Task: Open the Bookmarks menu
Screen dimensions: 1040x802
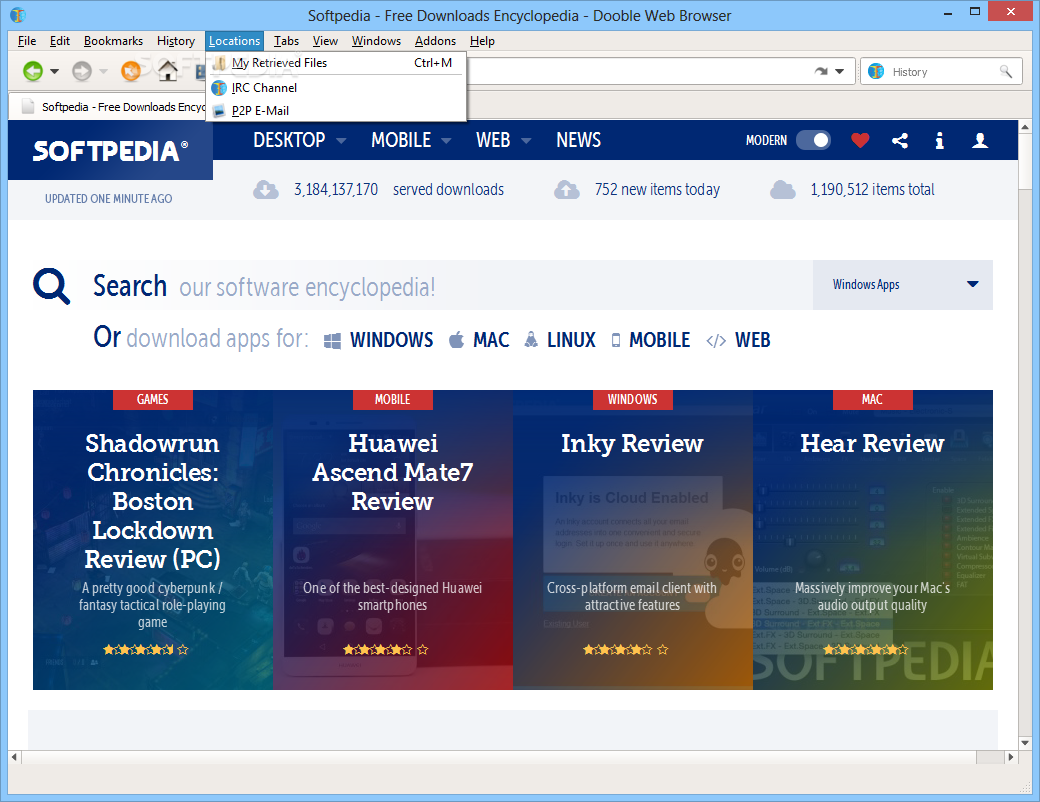Action: [x=113, y=41]
